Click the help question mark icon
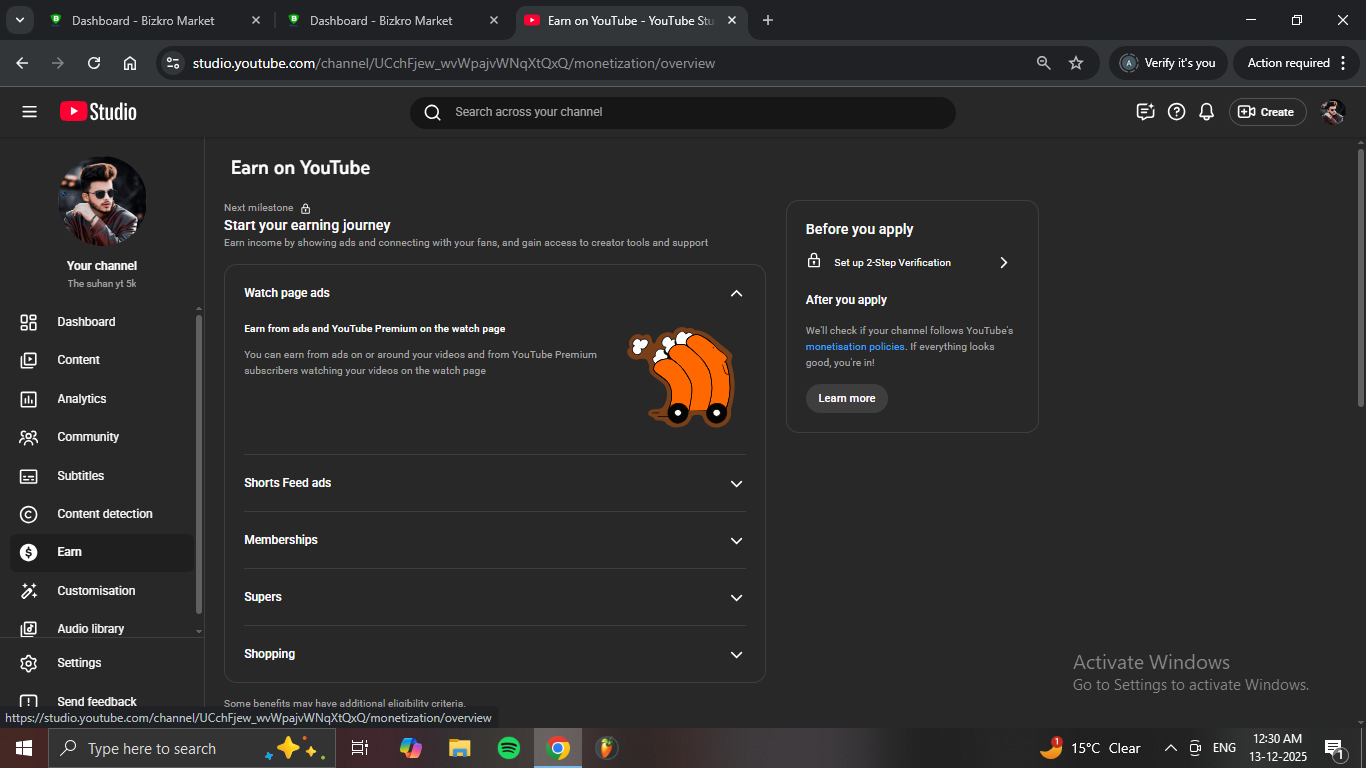1366x768 pixels. click(1177, 112)
